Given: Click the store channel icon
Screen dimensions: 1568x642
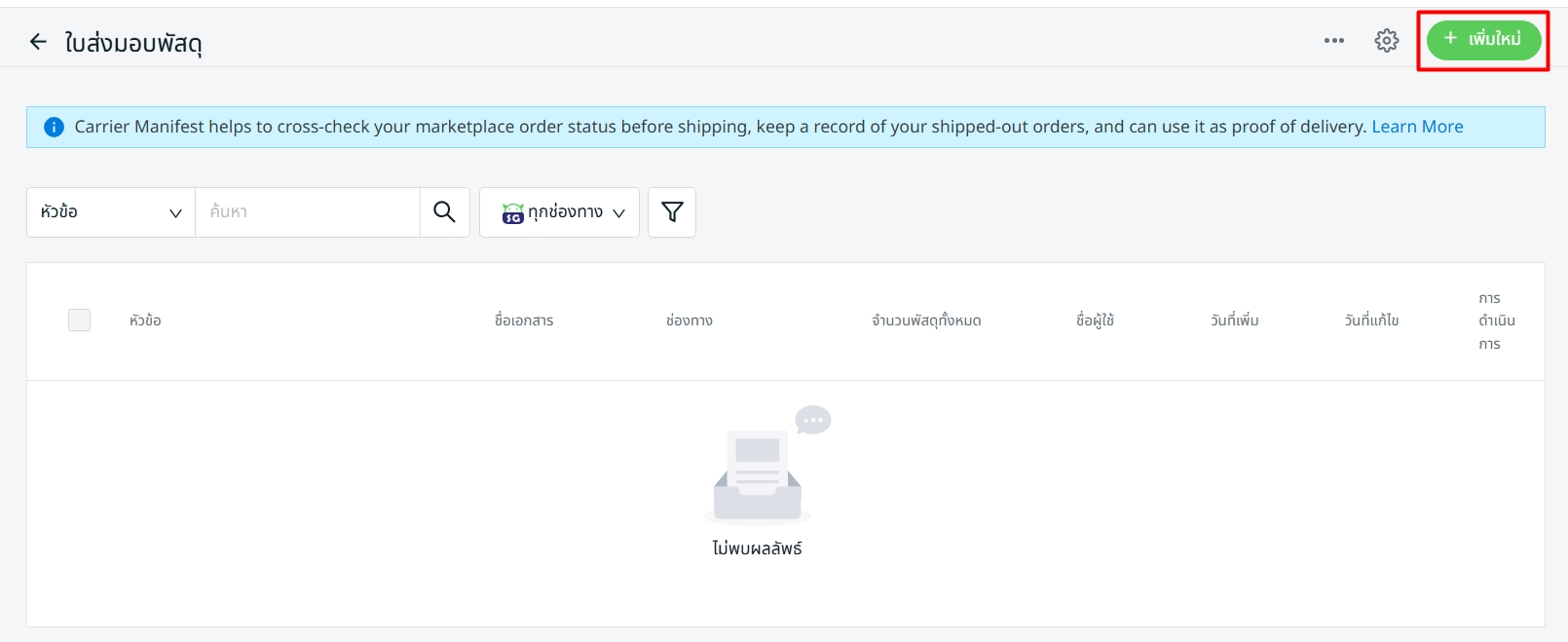Looking at the screenshot, I should coord(512,213).
